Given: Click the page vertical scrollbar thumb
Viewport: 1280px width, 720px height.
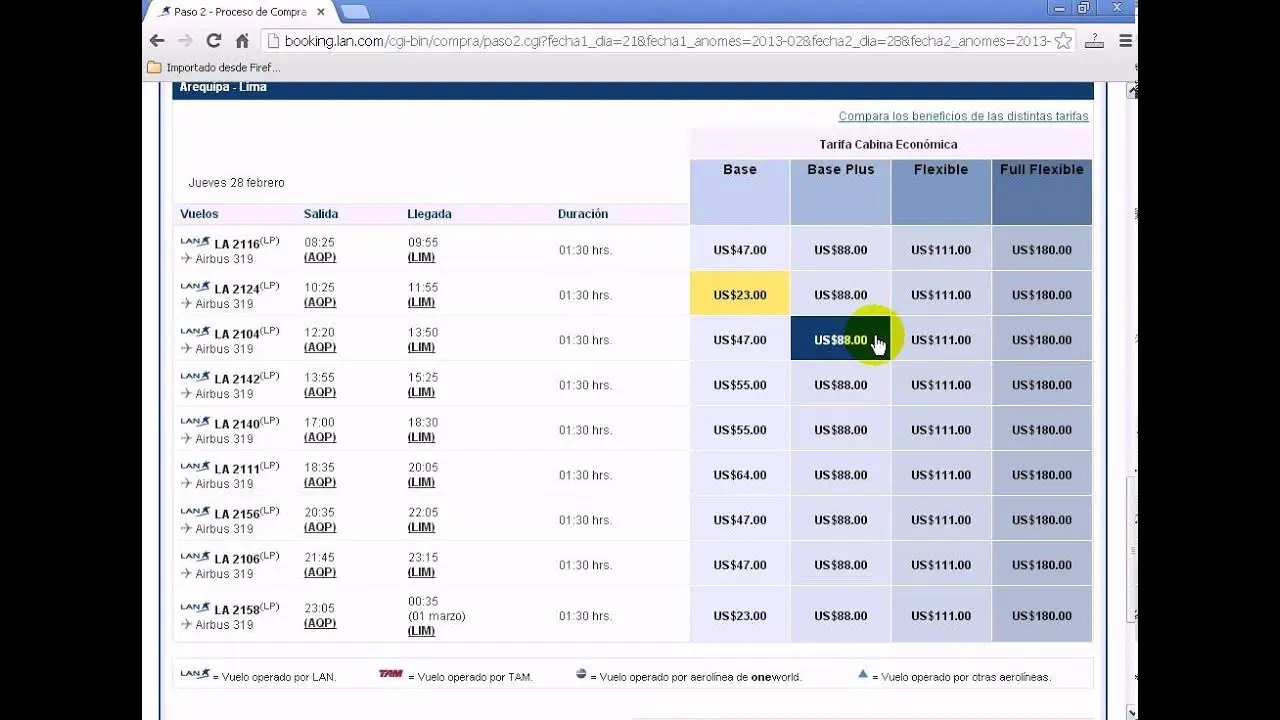Looking at the screenshot, I should (1132, 548).
